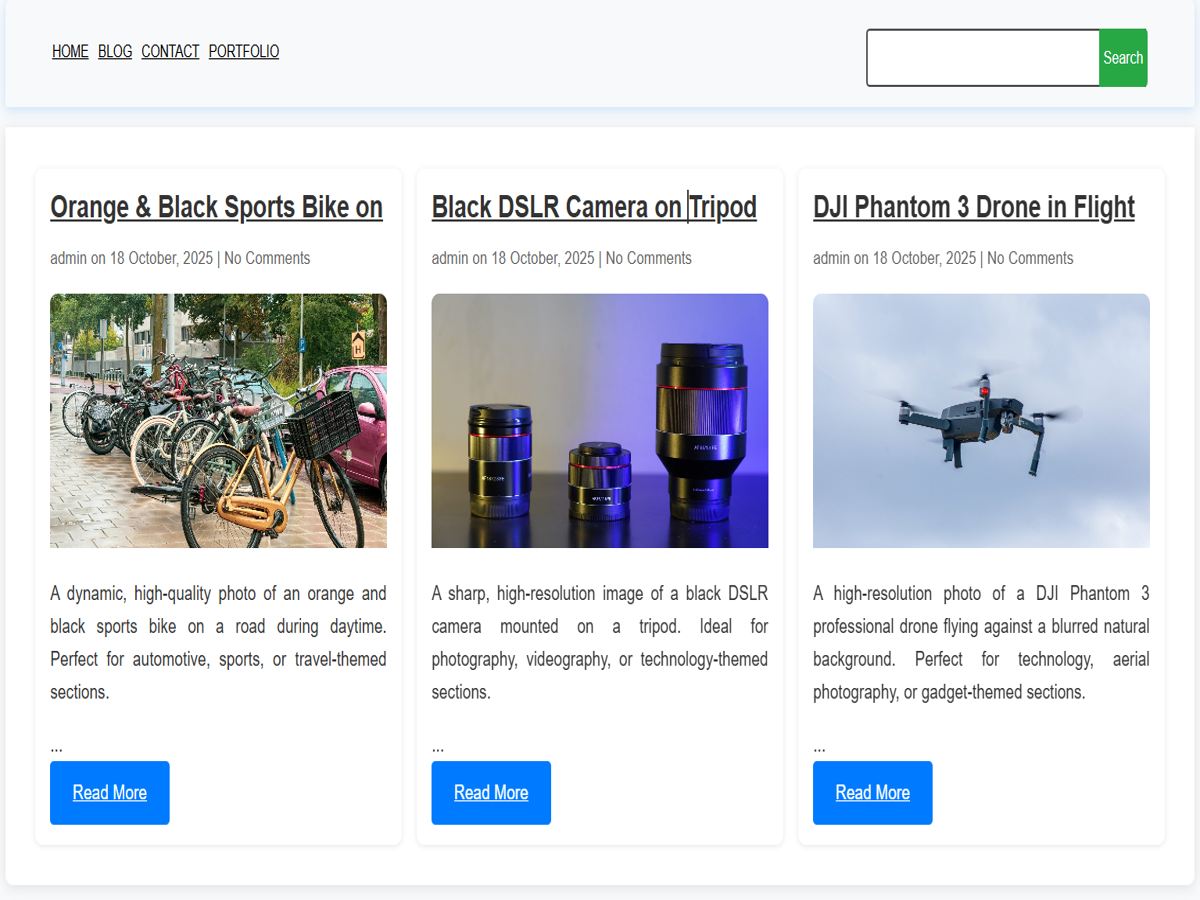Open No Comments under the DSLR camera post

click(648, 258)
